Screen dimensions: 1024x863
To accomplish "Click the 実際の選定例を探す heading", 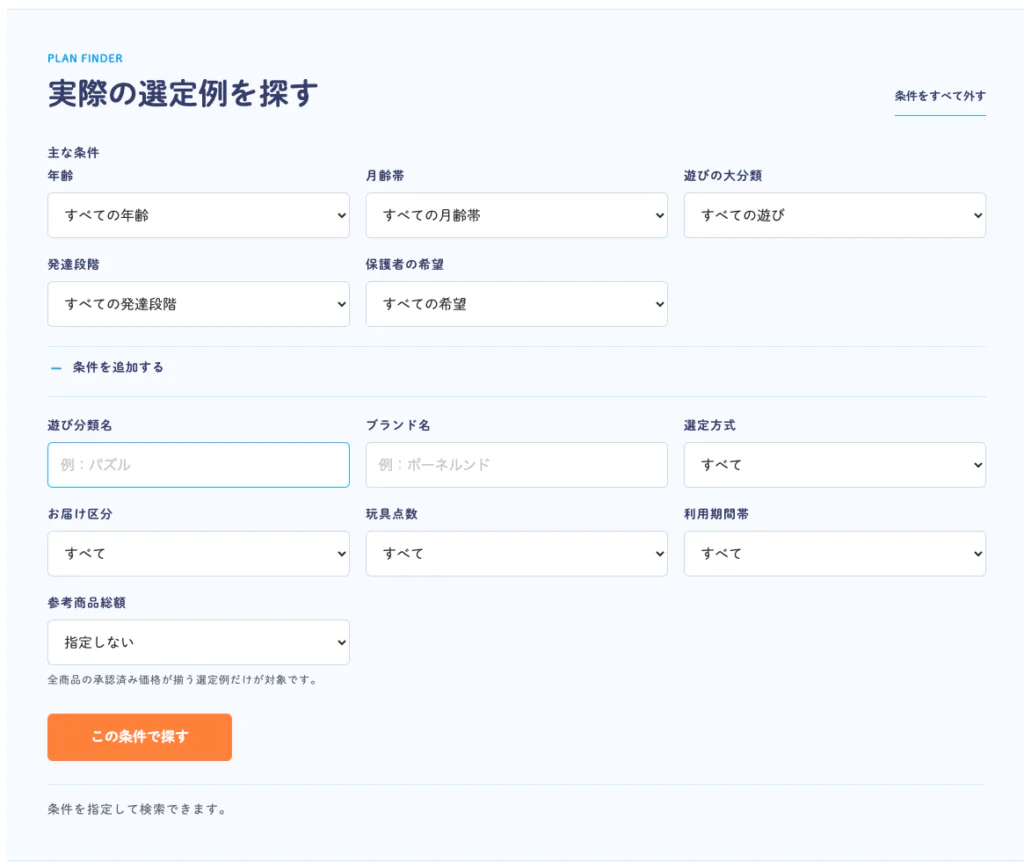I will (x=183, y=93).
